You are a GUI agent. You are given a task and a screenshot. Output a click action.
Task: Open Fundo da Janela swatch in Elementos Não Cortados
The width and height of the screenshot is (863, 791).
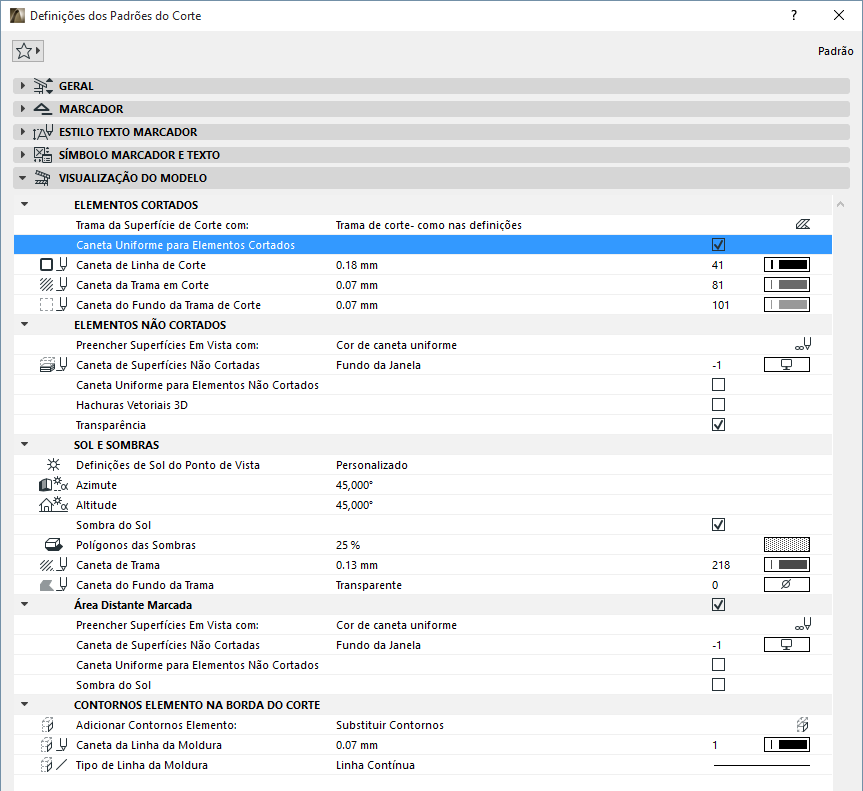tap(786, 364)
